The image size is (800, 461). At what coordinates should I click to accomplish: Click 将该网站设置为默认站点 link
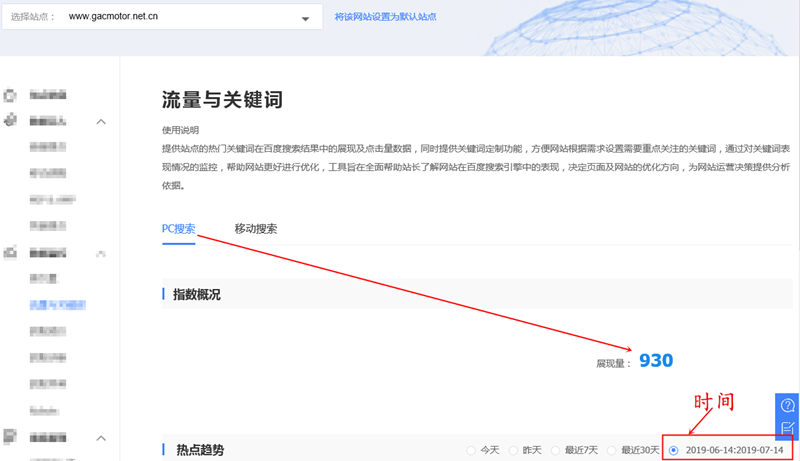385,17
